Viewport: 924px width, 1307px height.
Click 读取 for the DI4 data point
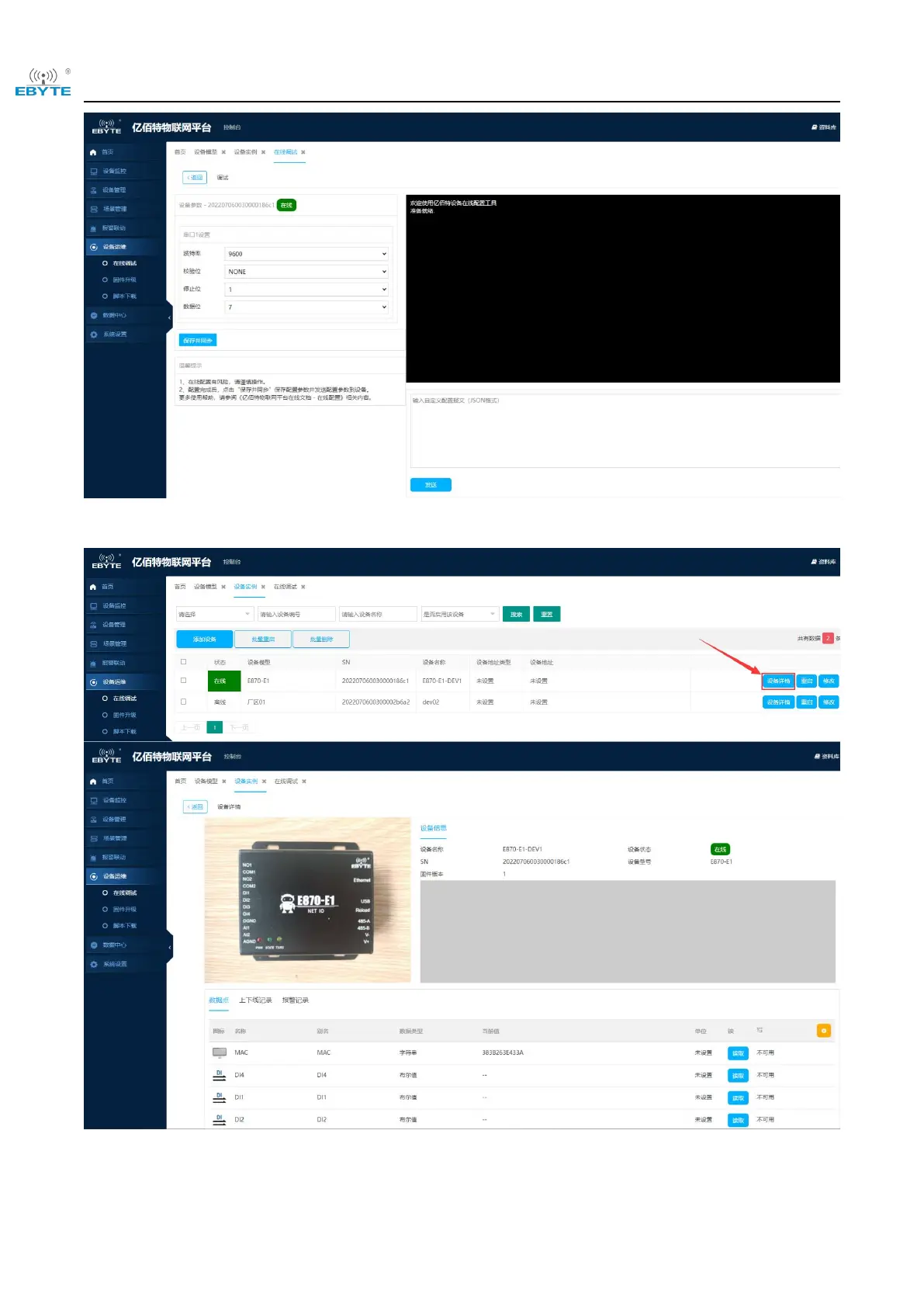(x=738, y=1076)
